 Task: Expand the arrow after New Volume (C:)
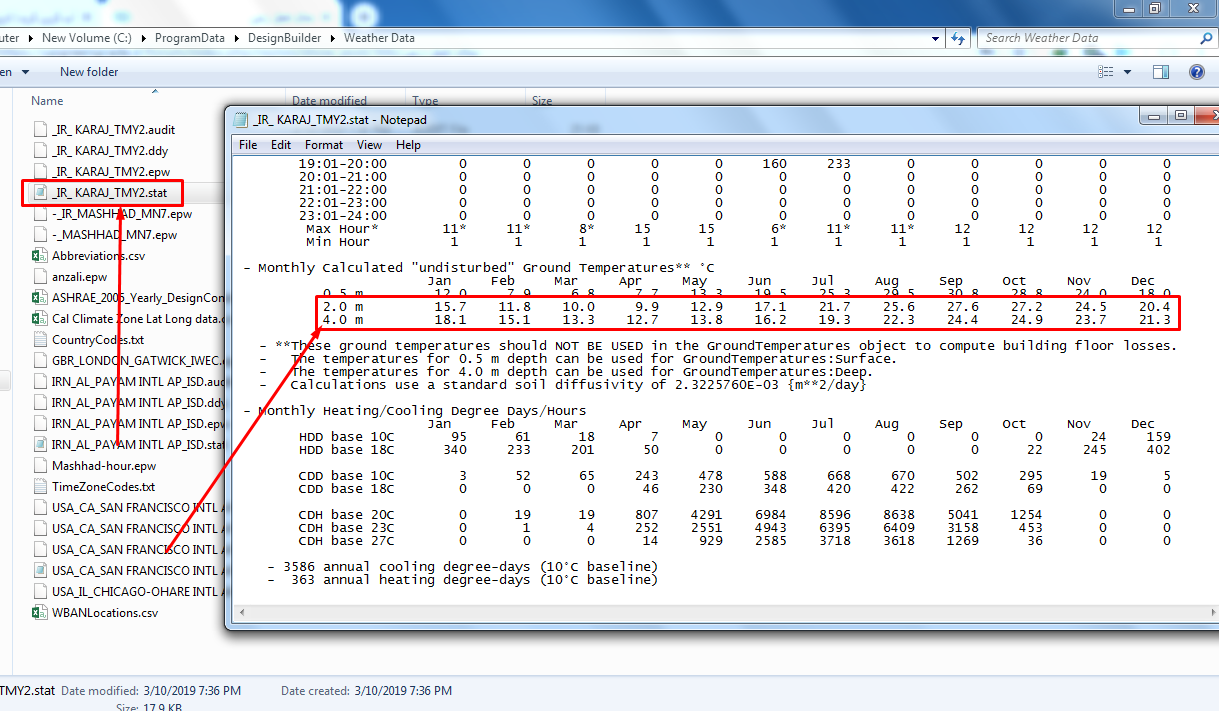(x=146, y=38)
